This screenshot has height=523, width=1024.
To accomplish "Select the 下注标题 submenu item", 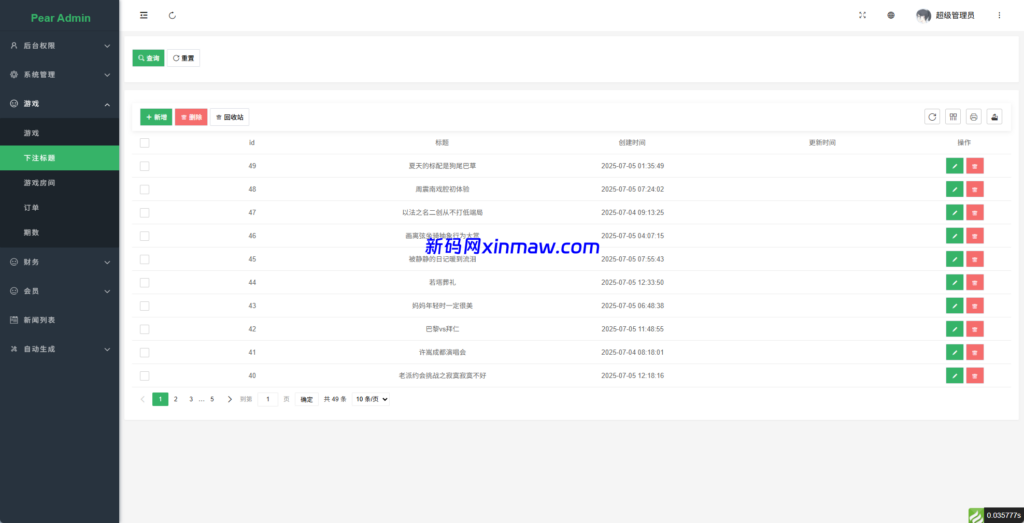I will pyautogui.click(x=59, y=158).
